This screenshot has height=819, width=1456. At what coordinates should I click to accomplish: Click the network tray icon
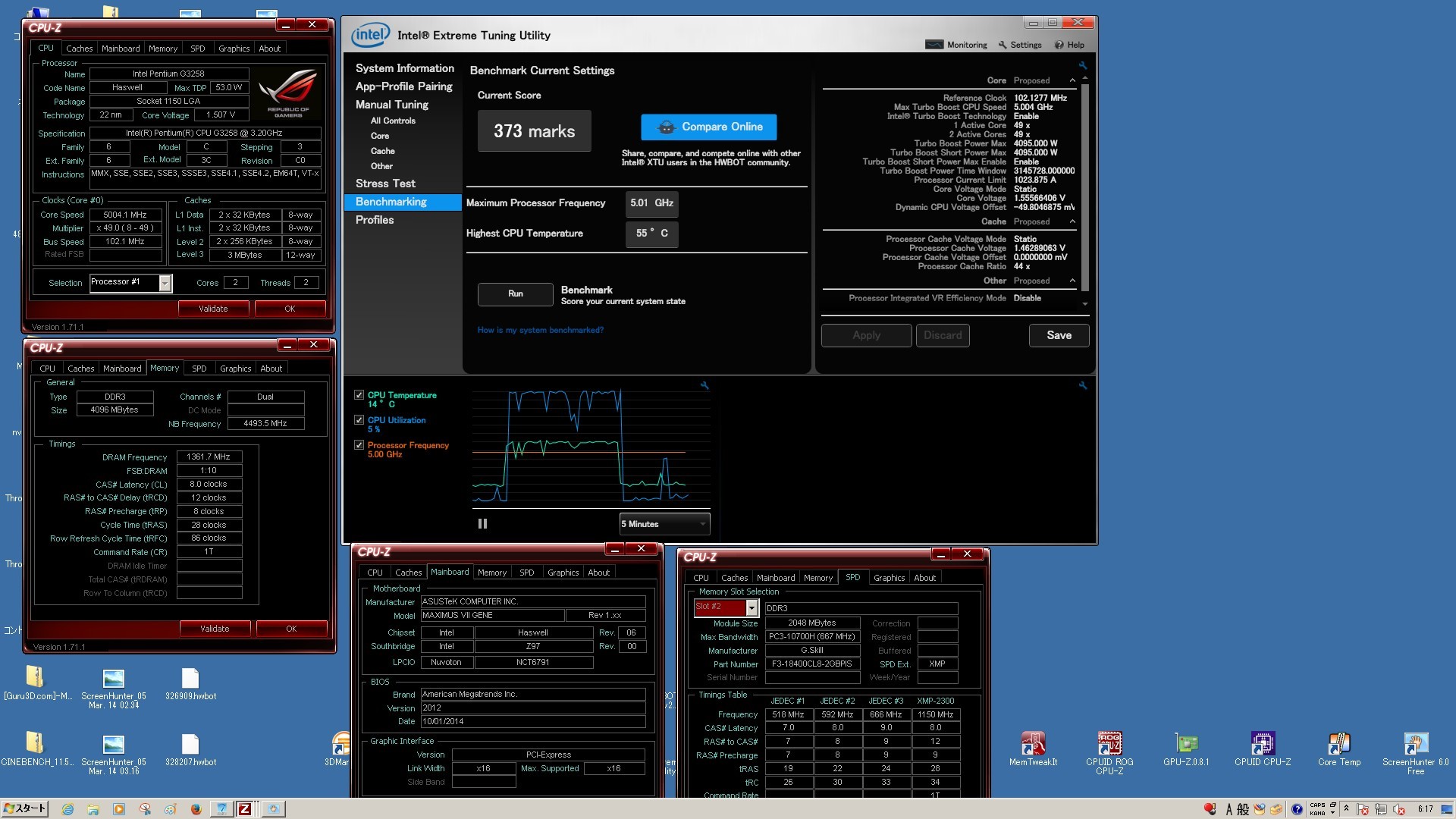click(x=1381, y=809)
